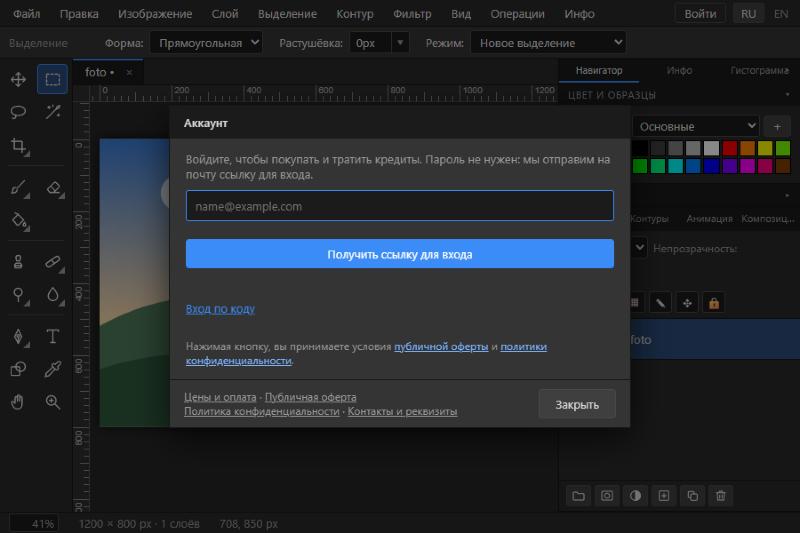Viewport: 800px width, 533px height.
Task: Switch language to EN
Action: pos(781,14)
